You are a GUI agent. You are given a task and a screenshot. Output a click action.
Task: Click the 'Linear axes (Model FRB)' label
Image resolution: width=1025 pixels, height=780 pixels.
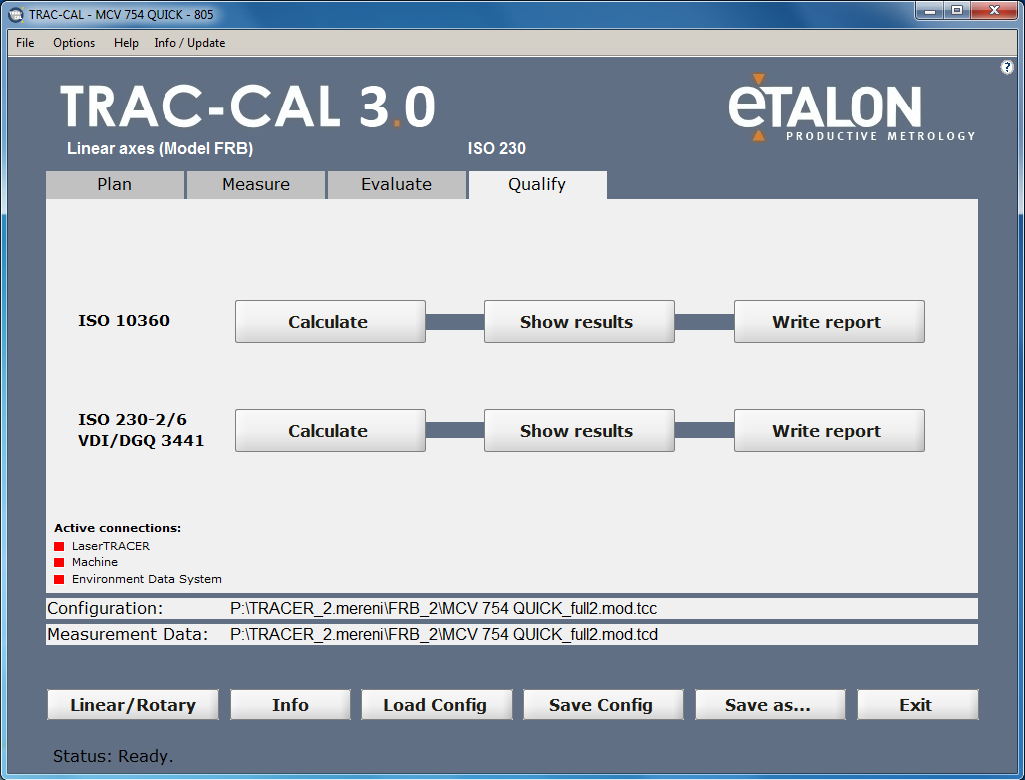(160, 148)
